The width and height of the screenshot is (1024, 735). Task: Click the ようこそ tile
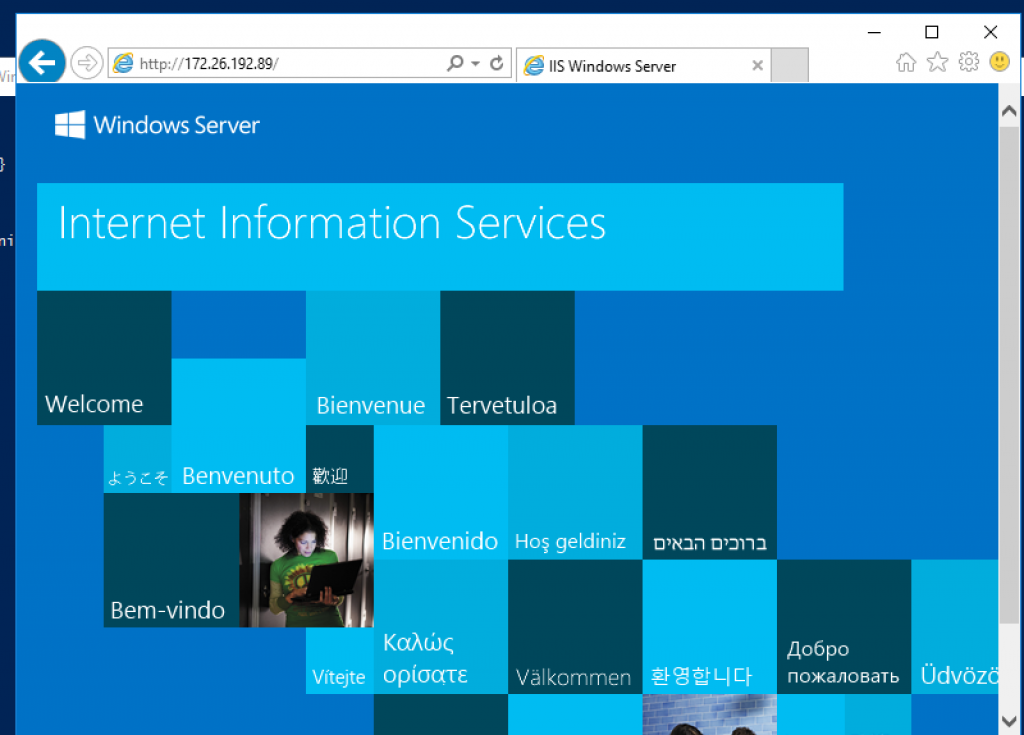(138, 459)
